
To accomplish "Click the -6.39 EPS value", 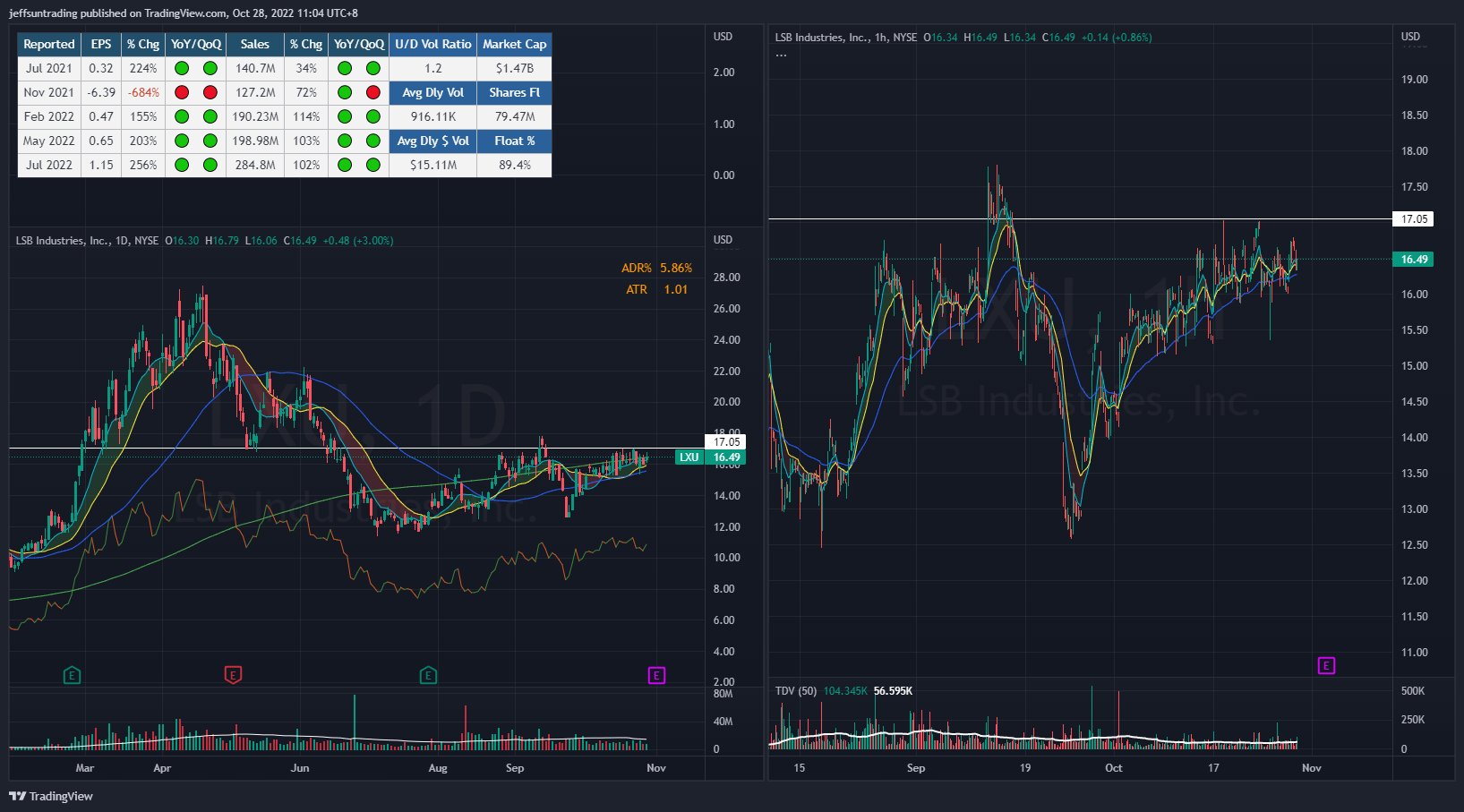I will tap(101, 92).
